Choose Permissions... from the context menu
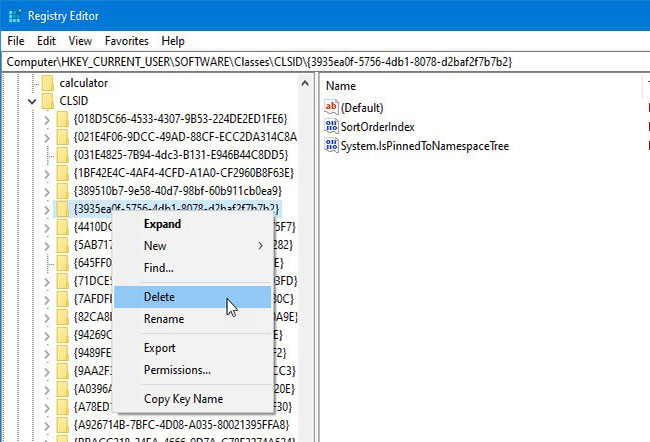 (177, 370)
